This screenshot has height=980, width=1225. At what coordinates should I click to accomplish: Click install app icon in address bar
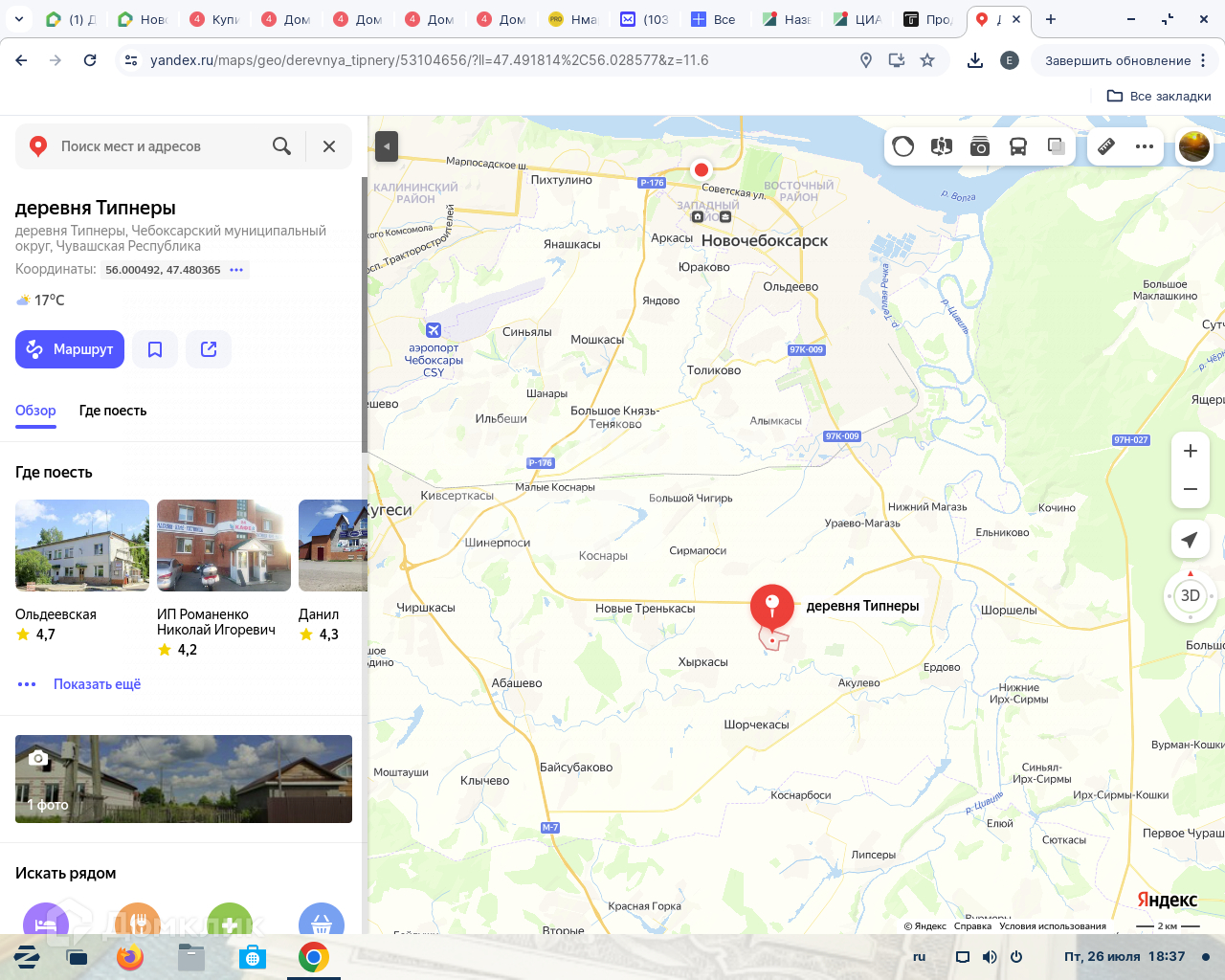click(x=897, y=60)
